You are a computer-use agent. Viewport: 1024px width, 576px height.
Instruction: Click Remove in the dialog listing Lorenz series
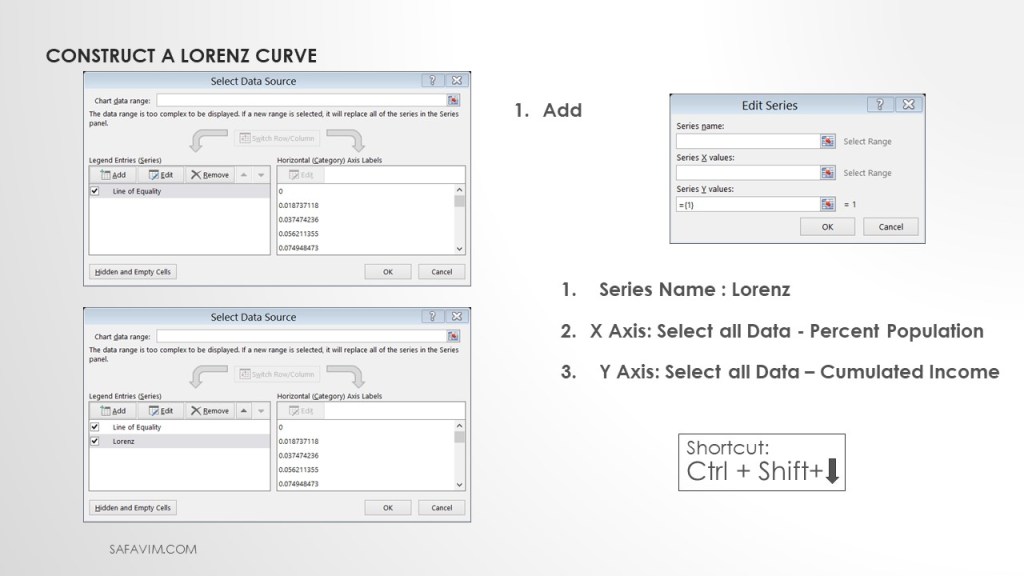point(210,411)
